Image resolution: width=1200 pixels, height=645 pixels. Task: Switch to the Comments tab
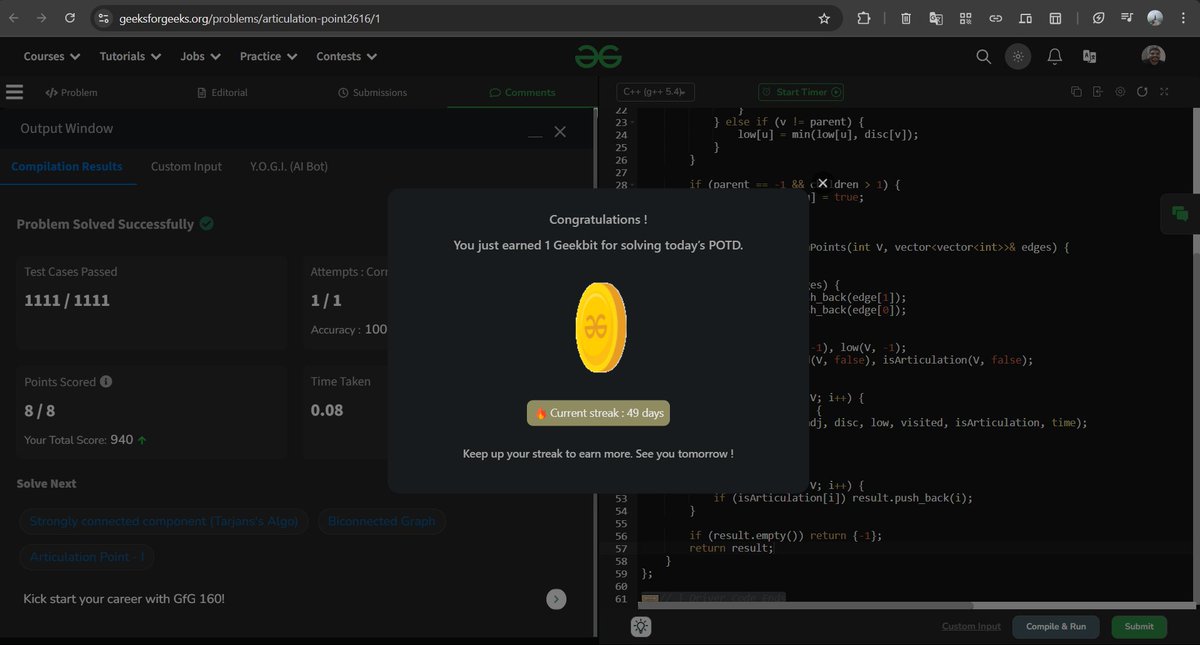tap(522, 92)
